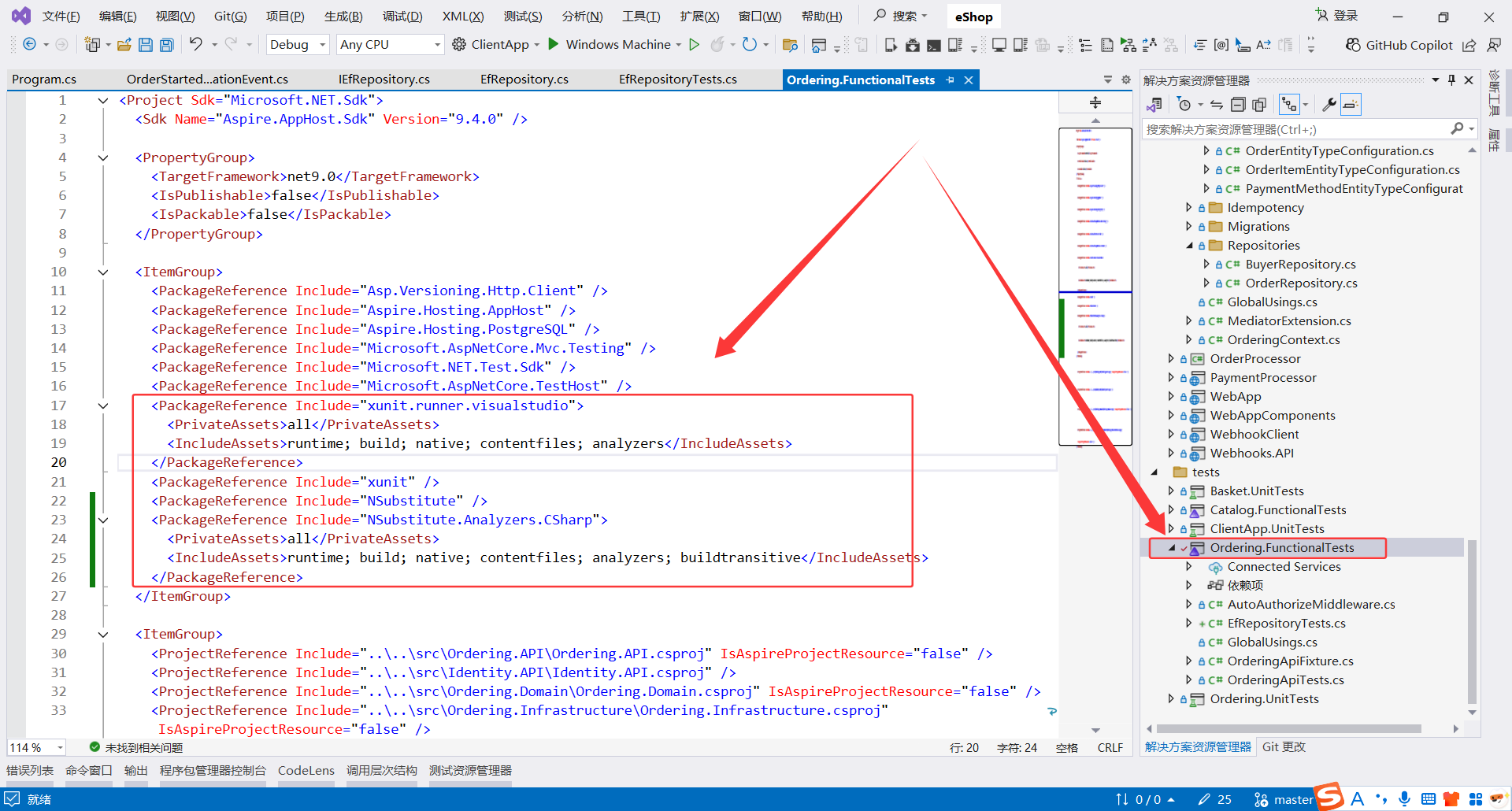
Task: Open the Find in Files folder-search icon
Action: [x=790, y=45]
